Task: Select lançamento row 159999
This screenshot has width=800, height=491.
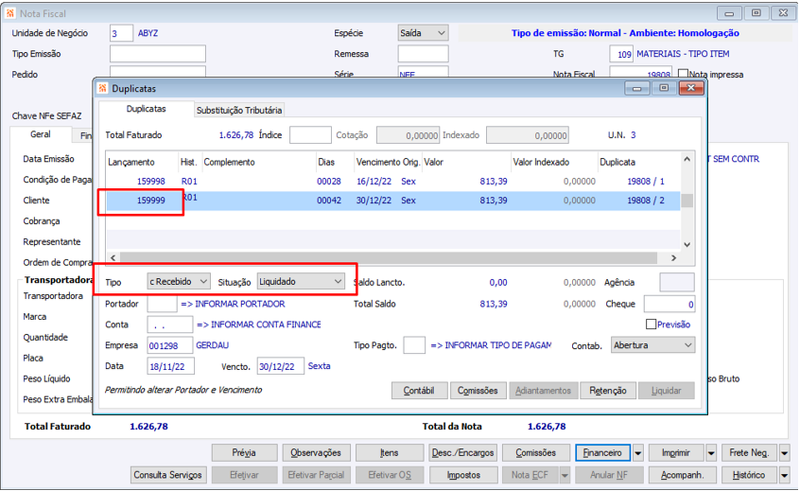Action: [393, 201]
